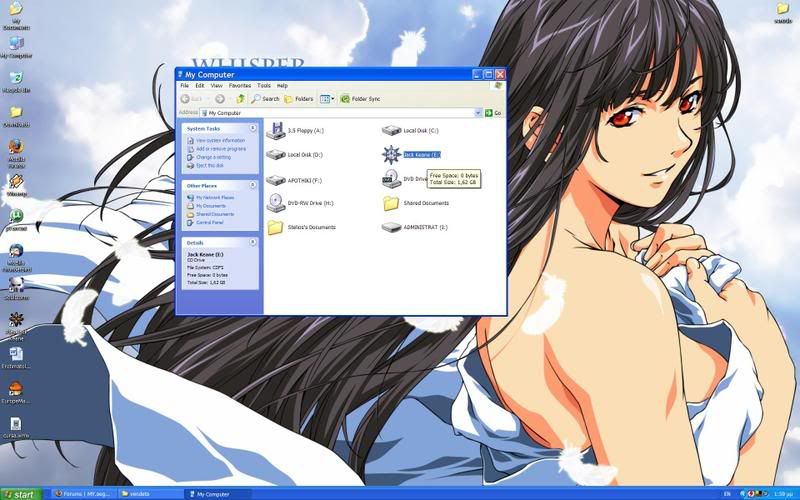Image resolution: width=800 pixels, height=500 pixels.
Task: Click the Start button
Action: (21, 494)
